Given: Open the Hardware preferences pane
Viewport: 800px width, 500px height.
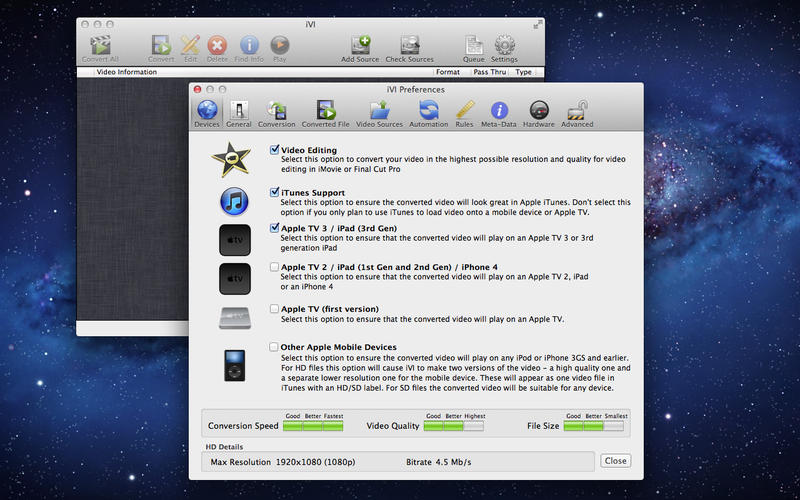Looking at the screenshot, I should pos(538,112).
